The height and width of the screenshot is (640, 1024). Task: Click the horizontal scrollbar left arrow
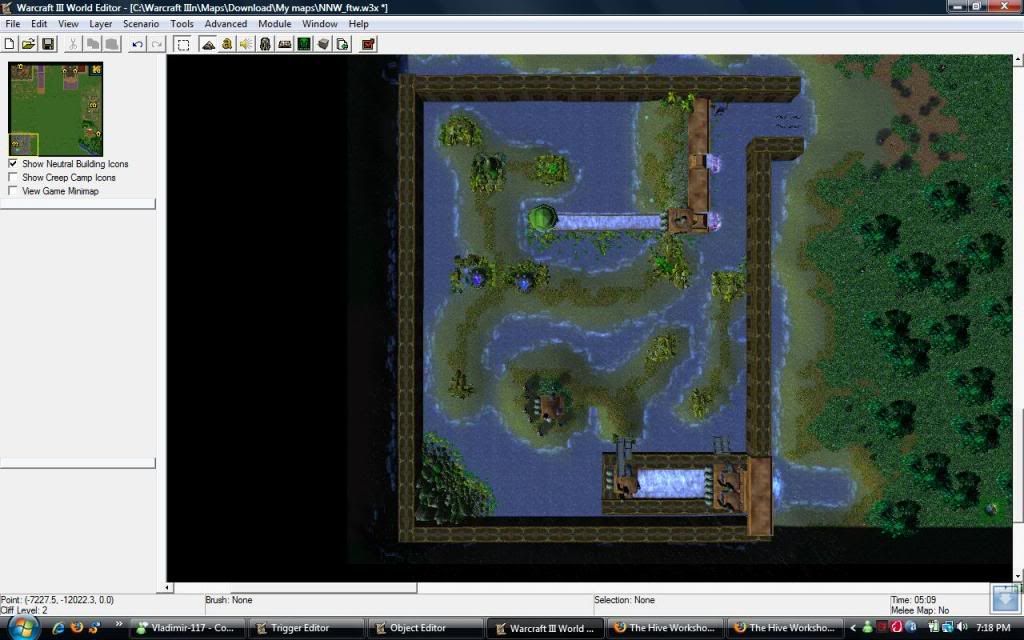[x=167, y=587]
